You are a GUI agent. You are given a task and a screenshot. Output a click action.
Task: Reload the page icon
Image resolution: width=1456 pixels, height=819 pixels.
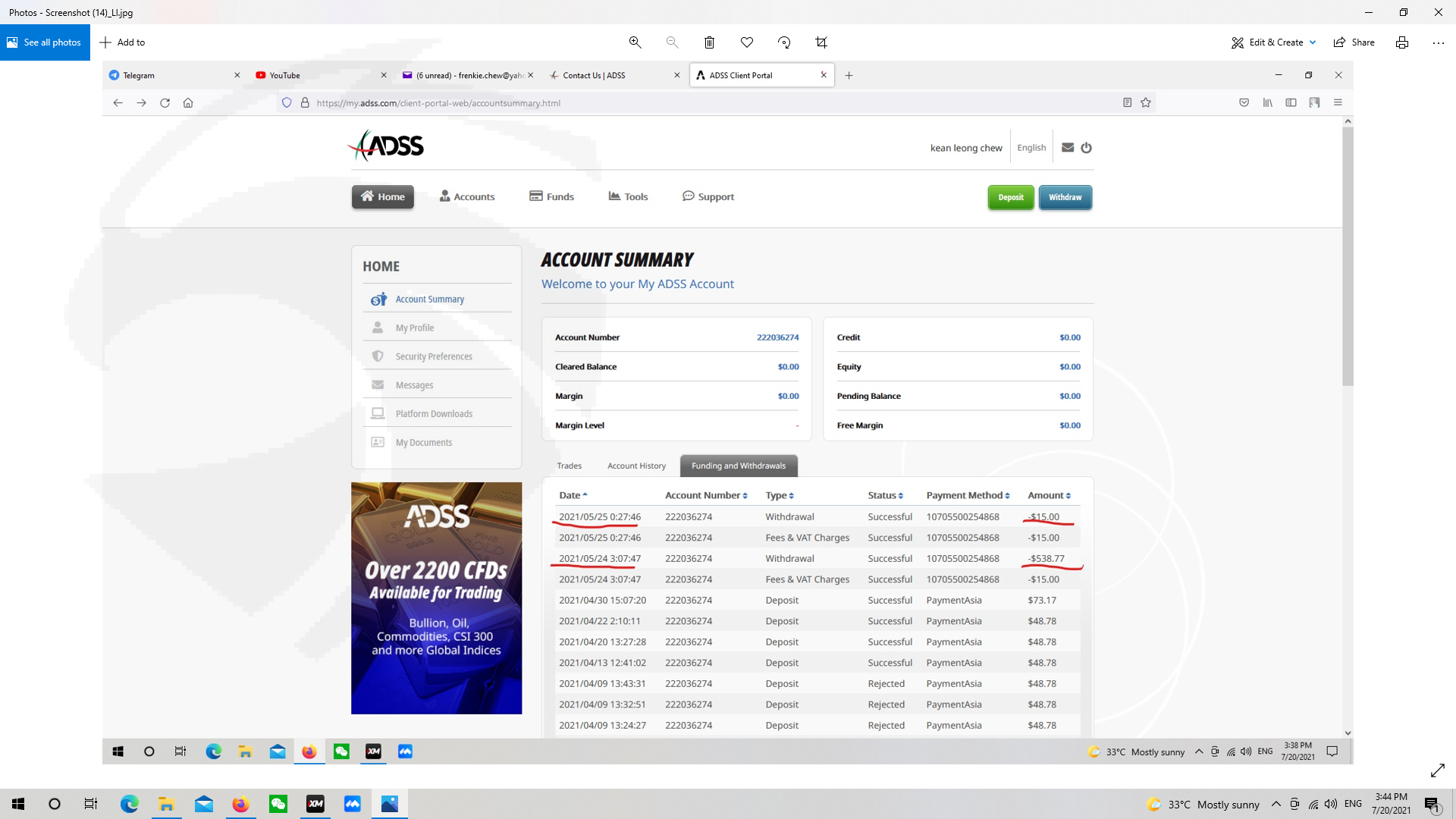[x=165, y=103]
